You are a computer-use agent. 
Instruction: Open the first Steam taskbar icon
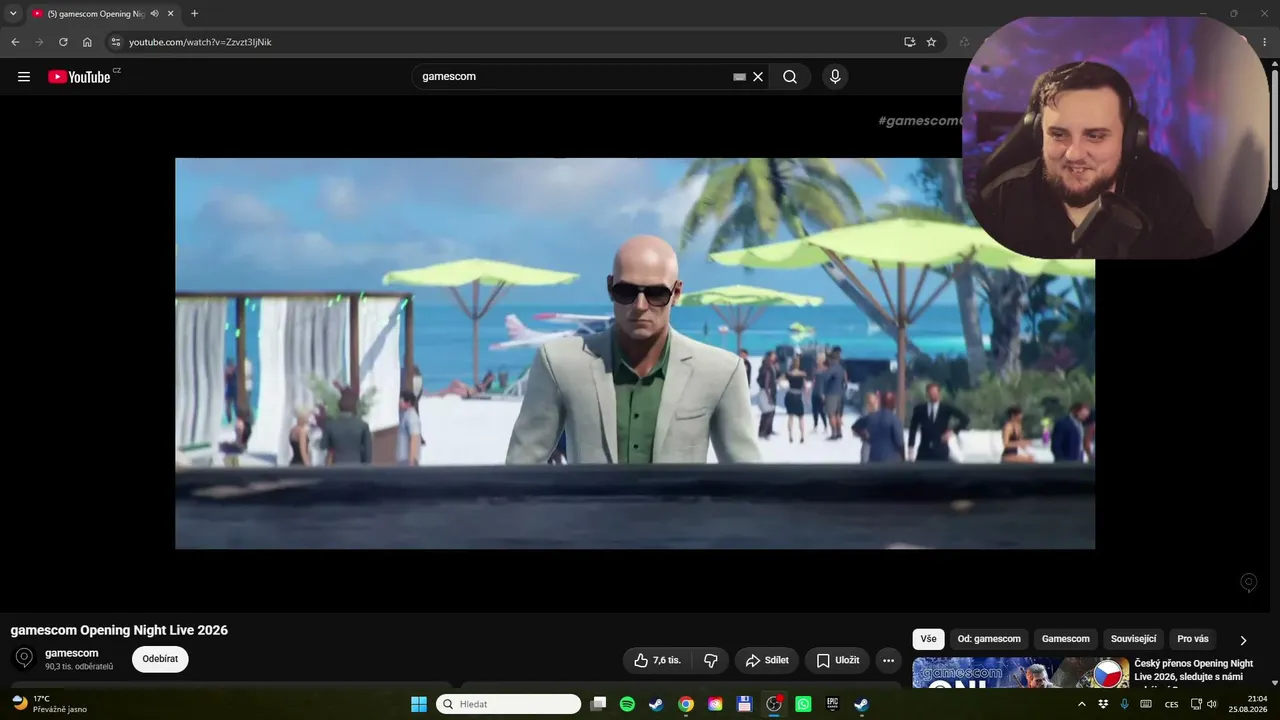click(x=656, y=704)
